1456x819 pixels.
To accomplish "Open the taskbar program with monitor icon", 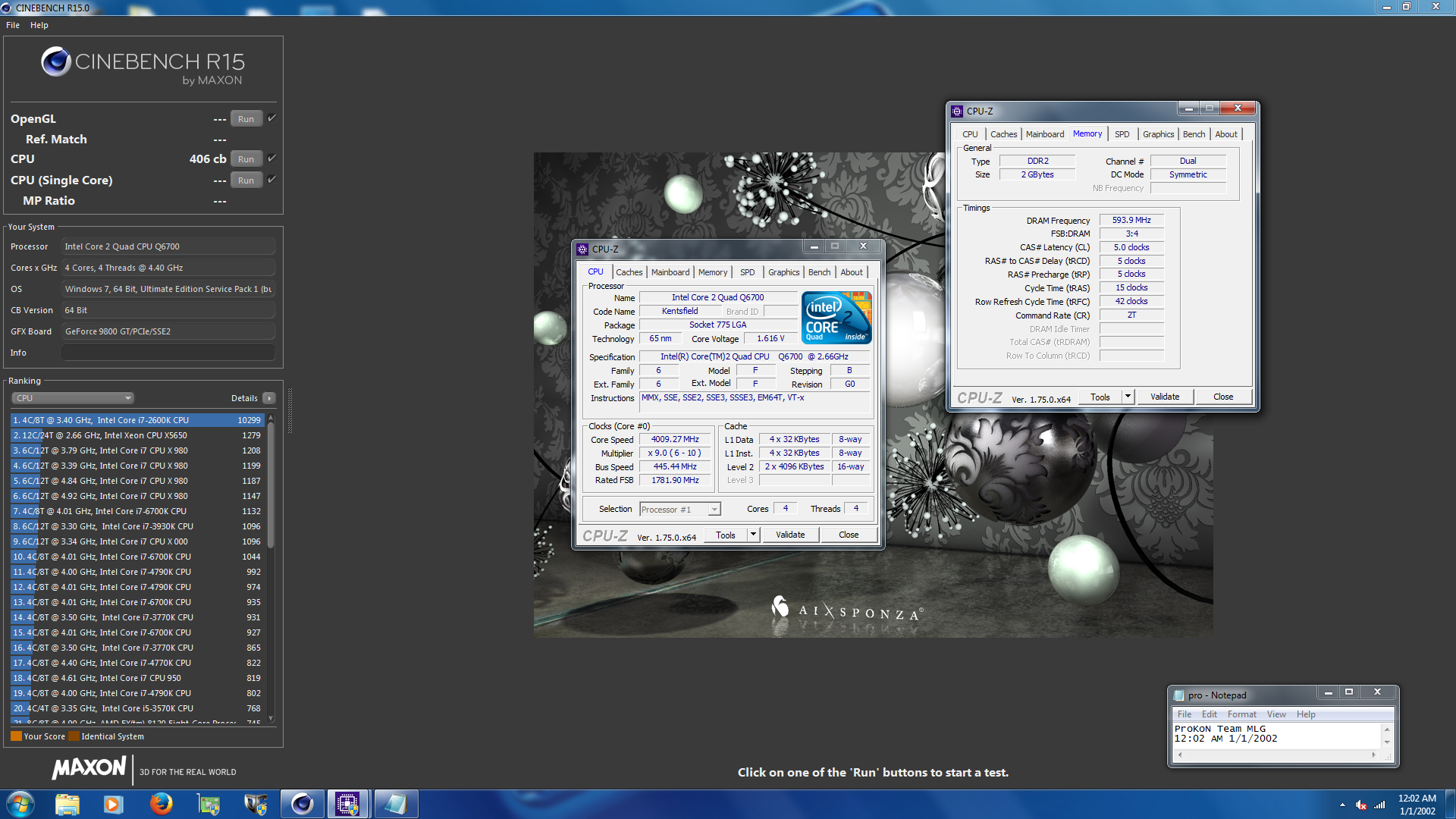I will (208, 804).
